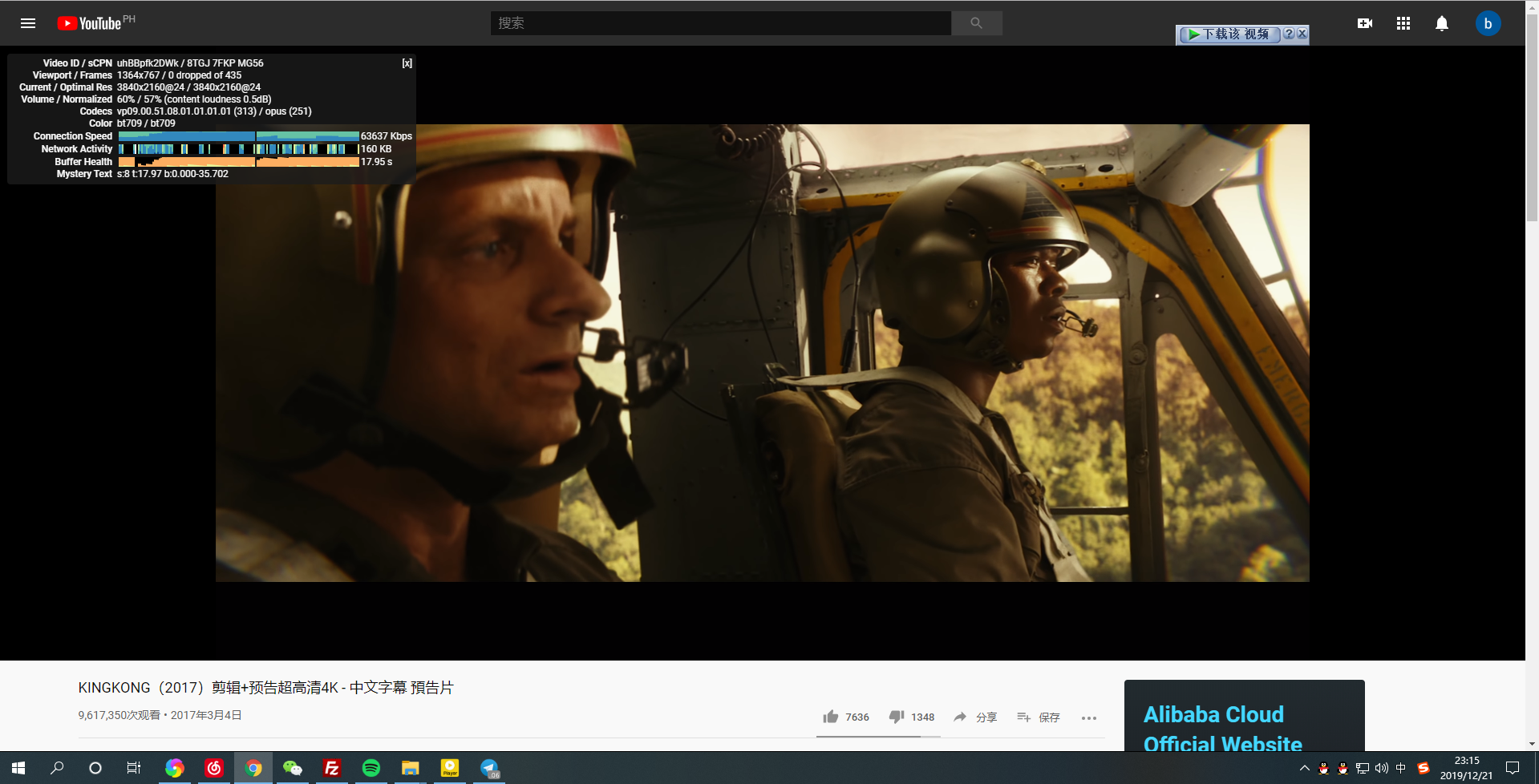
Task: Open Windows taskbar search
Action: 57,768
